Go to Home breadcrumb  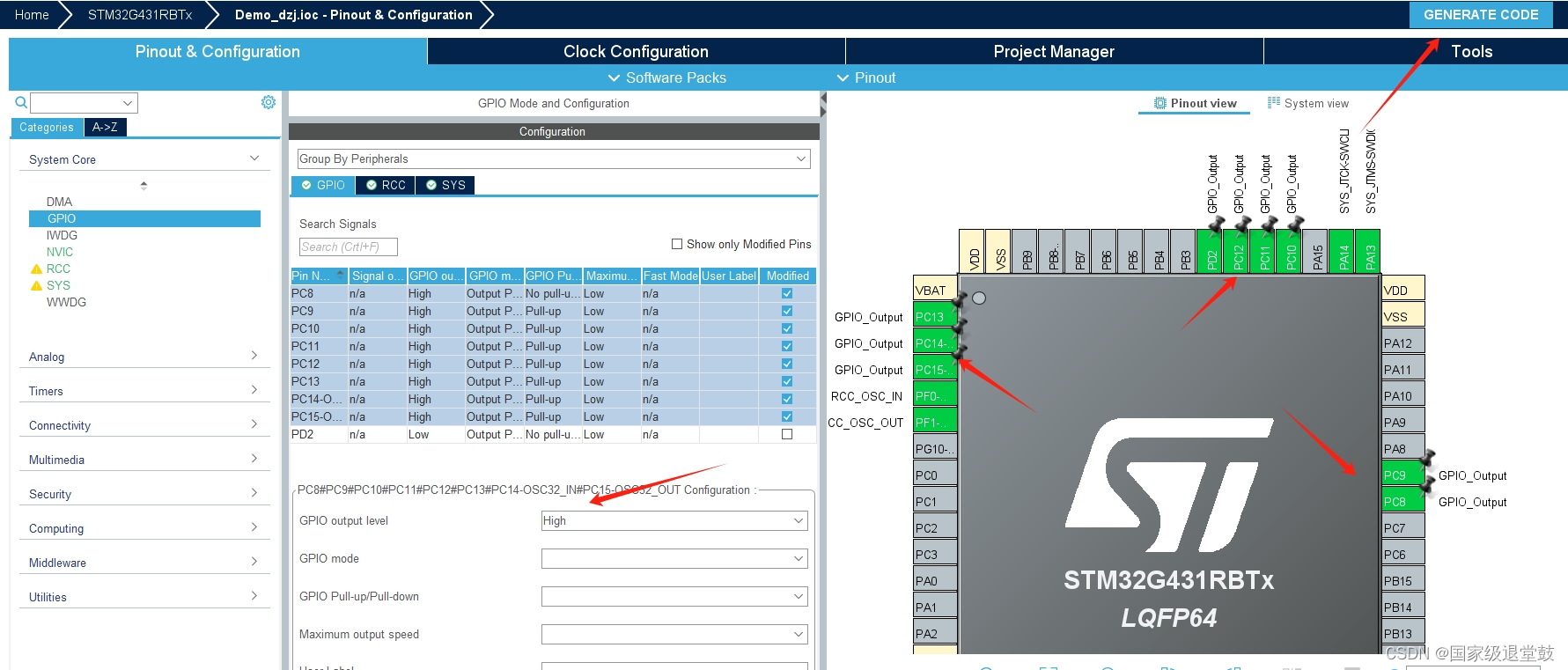click(32, 14)
